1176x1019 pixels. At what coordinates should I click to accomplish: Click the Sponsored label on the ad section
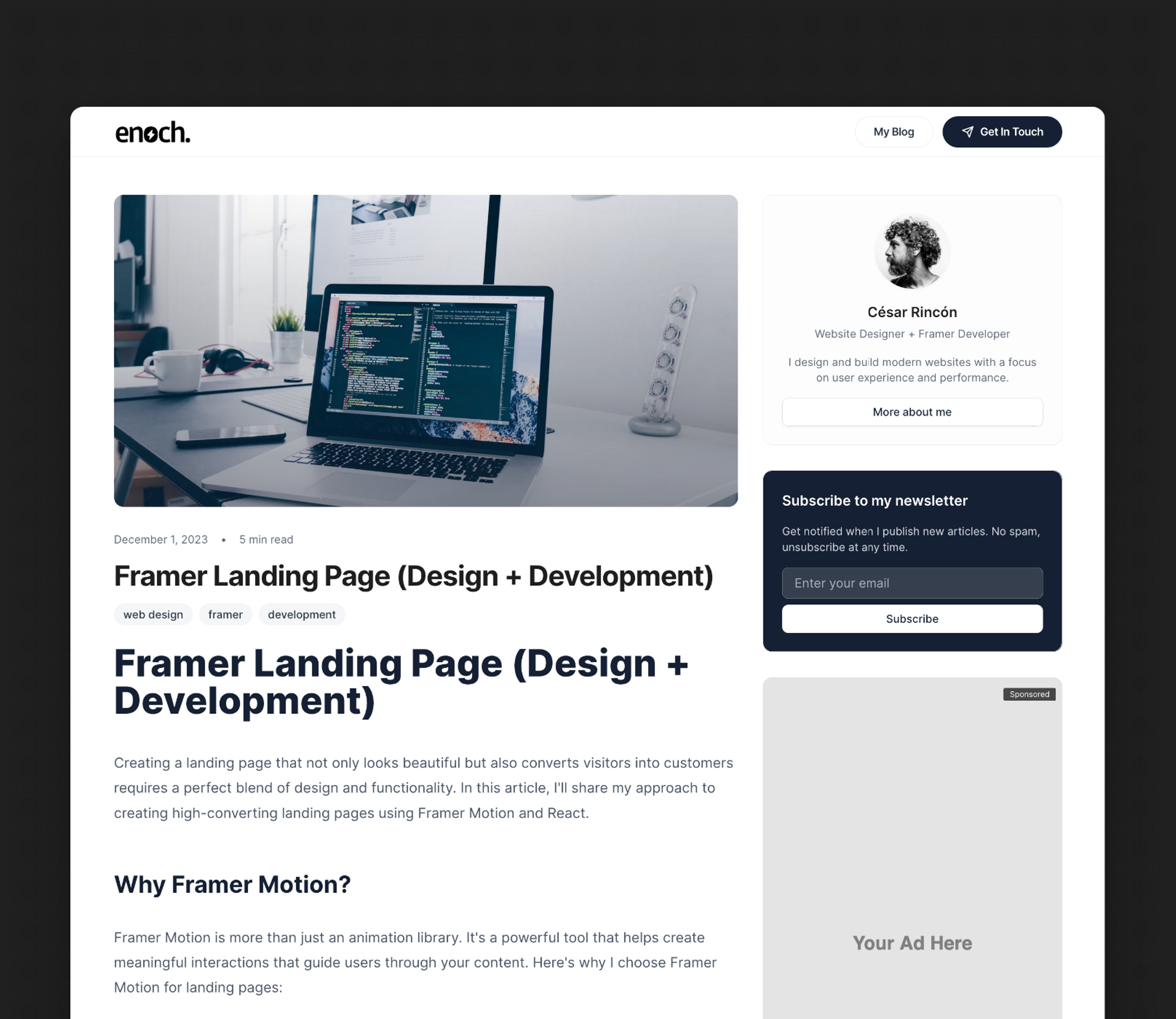[x=1029, y=694]
